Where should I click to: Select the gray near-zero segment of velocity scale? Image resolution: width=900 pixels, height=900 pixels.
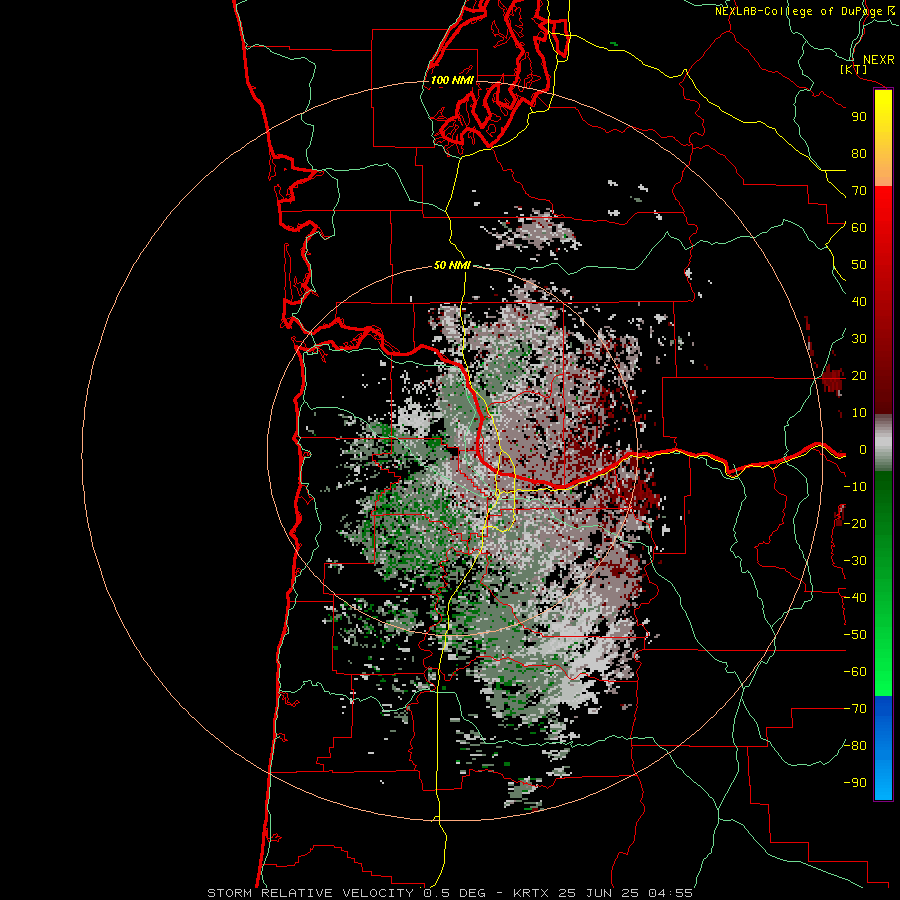point(883,442)
